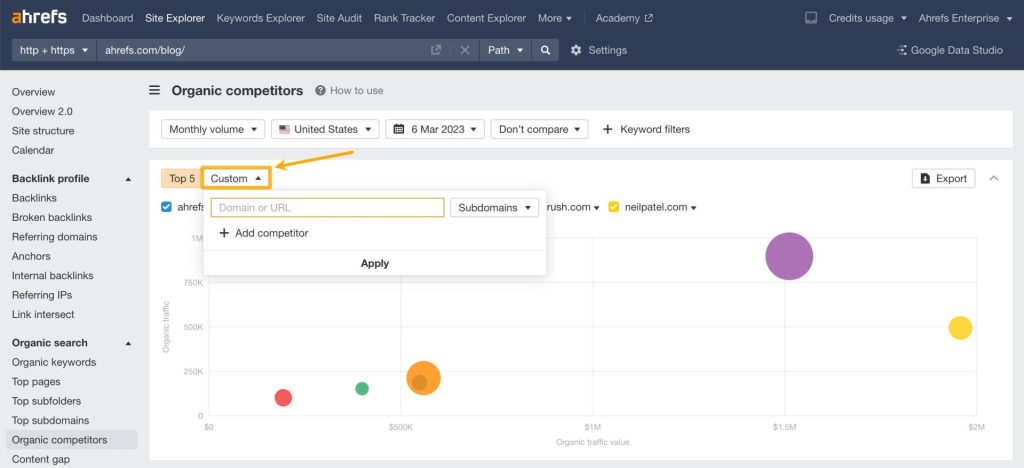This screenshot has height=468, width=1024.
Task: Open Organic keywords in the sidebar
Action: [54, 362]
